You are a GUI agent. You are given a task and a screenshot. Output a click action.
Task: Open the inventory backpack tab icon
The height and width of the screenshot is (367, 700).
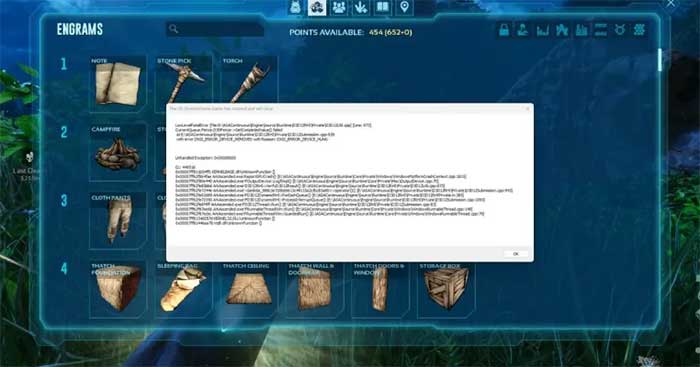point(296,7)
